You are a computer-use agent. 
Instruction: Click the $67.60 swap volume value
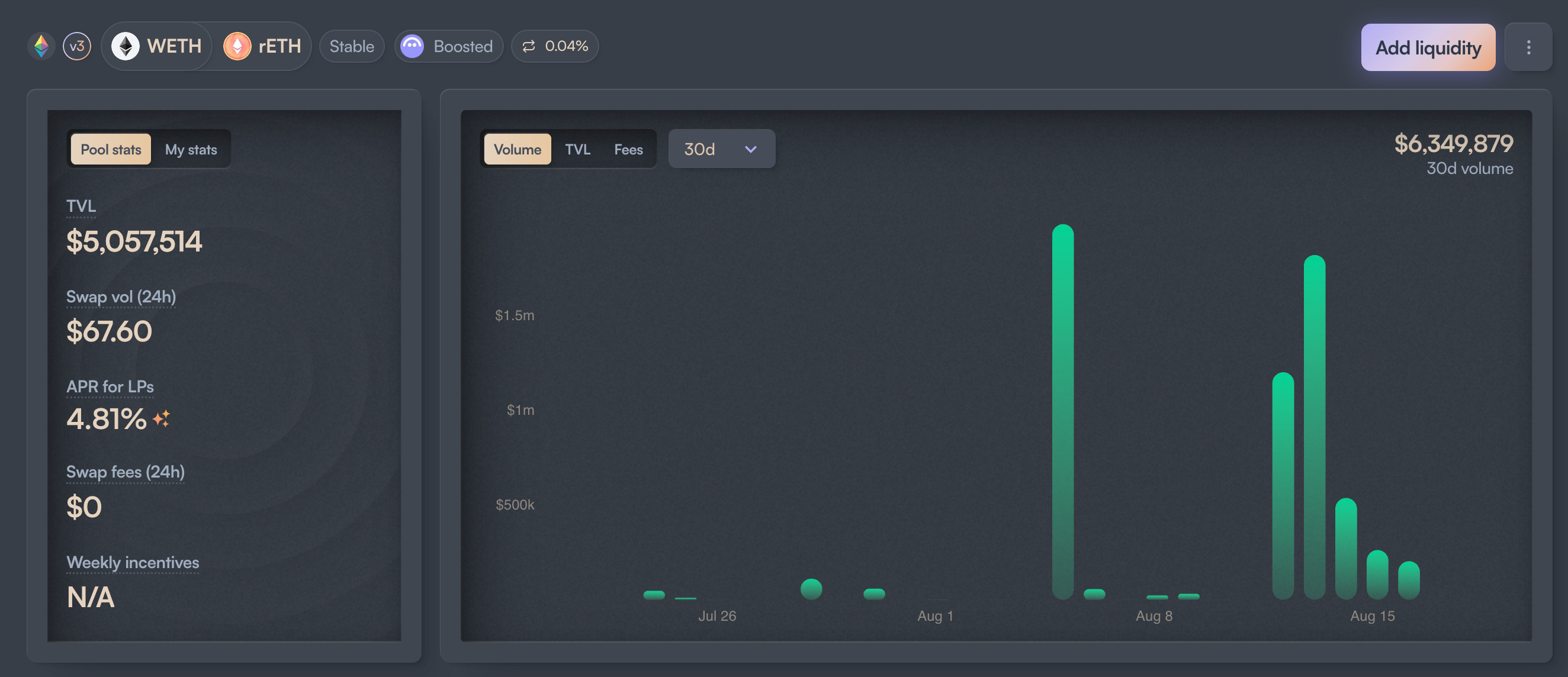[x=109, y=331]
